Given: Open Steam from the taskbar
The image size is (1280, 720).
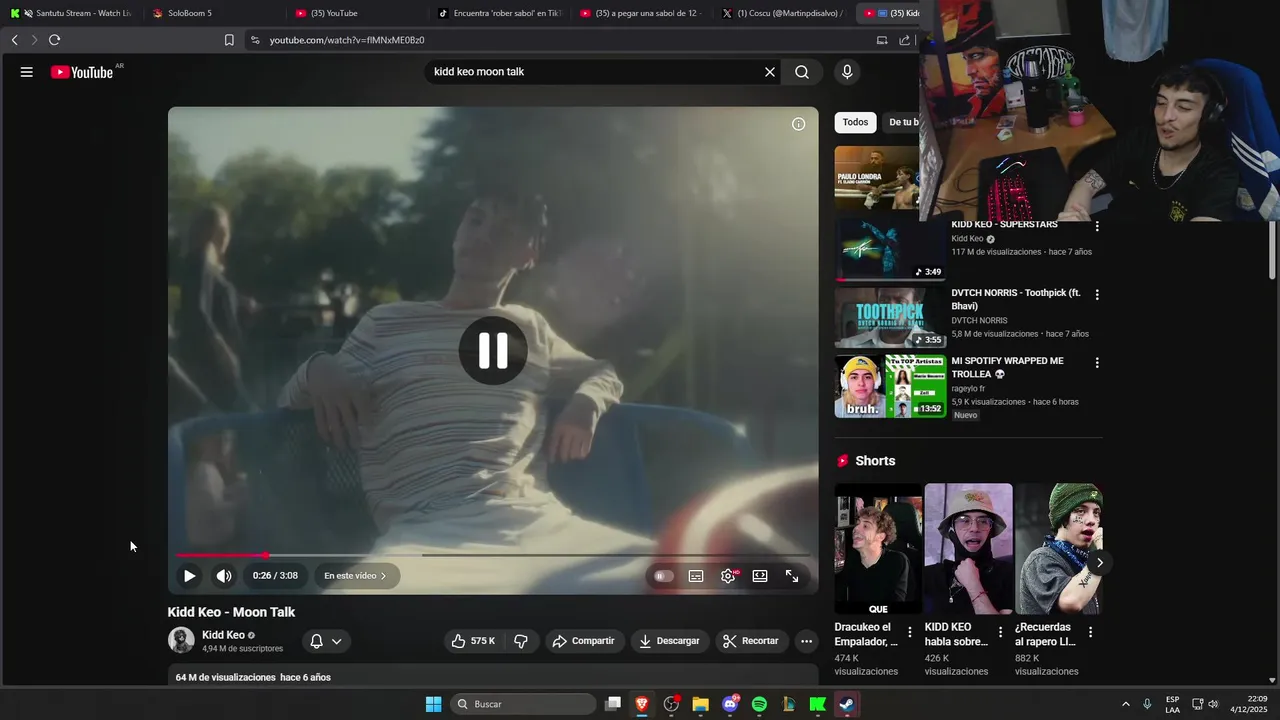Looking at the screenshot, I should 846,704.
